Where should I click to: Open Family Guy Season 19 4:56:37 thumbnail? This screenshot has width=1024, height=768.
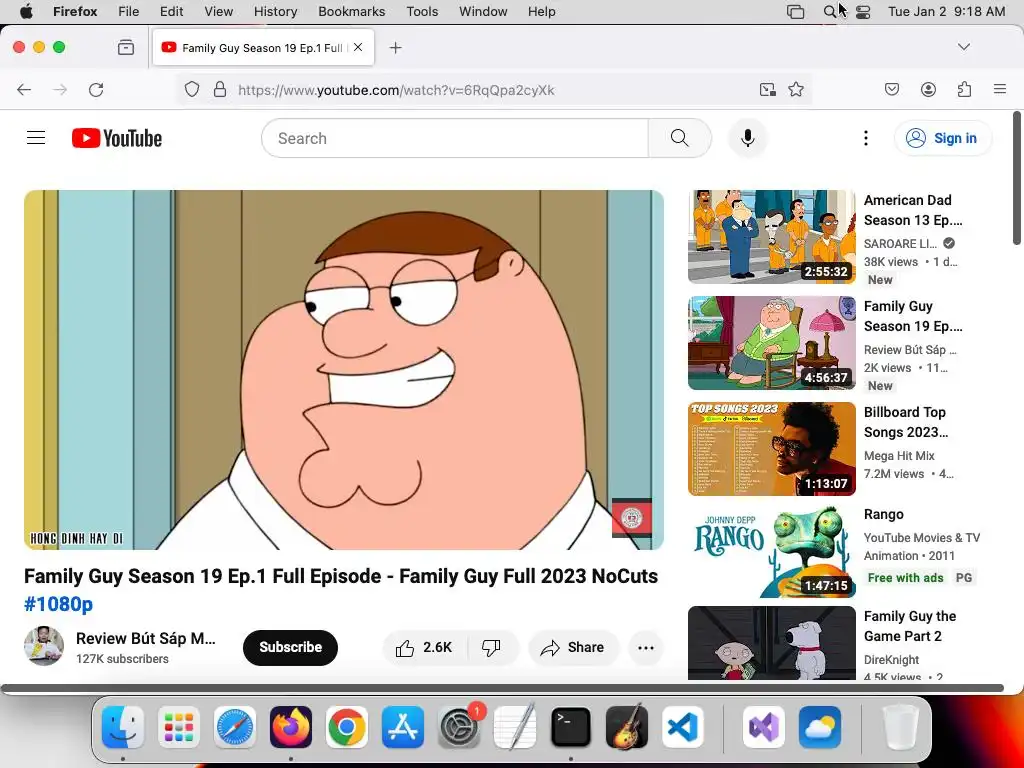click(x=771, y=343)
